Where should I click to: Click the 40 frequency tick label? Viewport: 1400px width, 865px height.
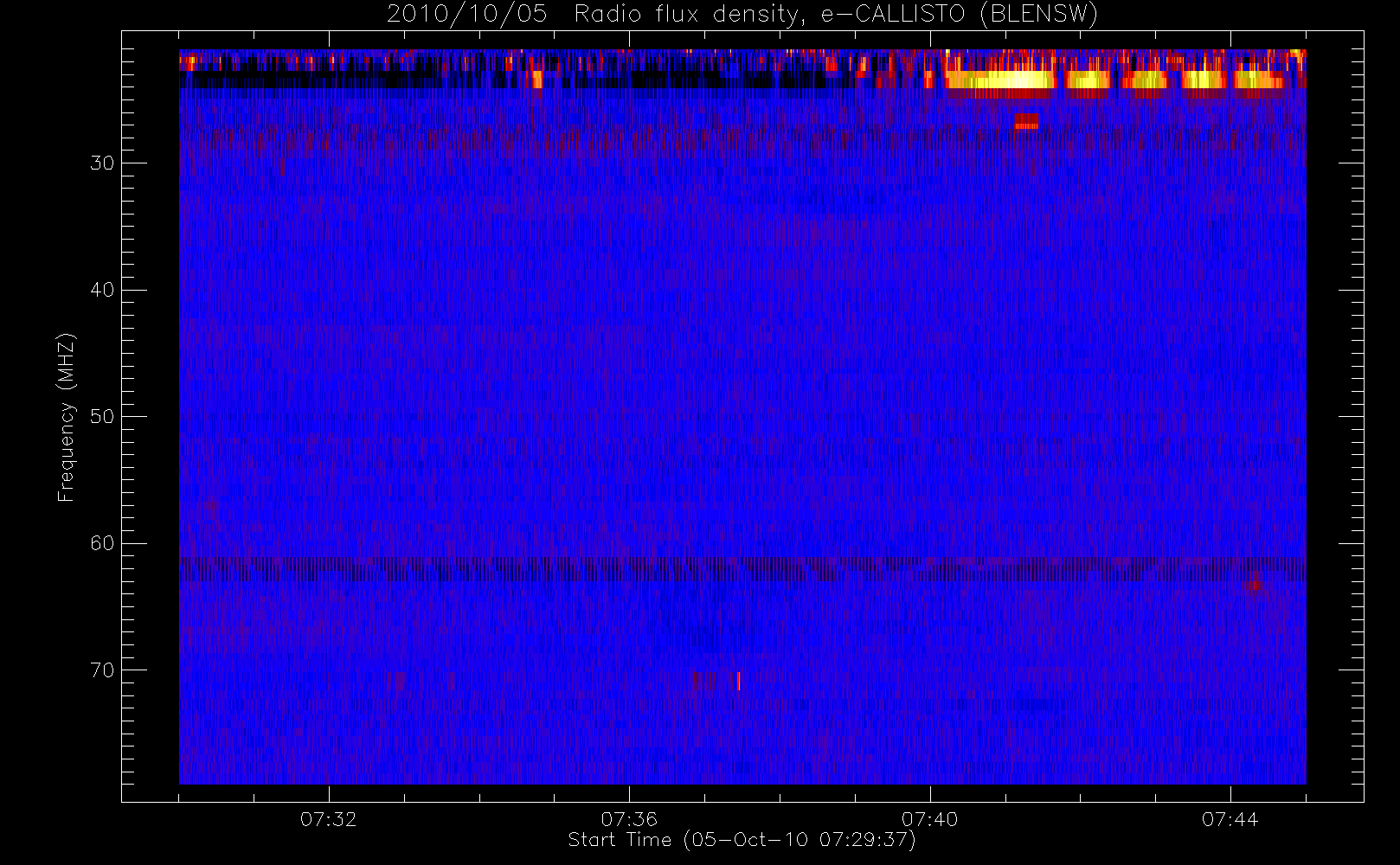coord(102,290)
